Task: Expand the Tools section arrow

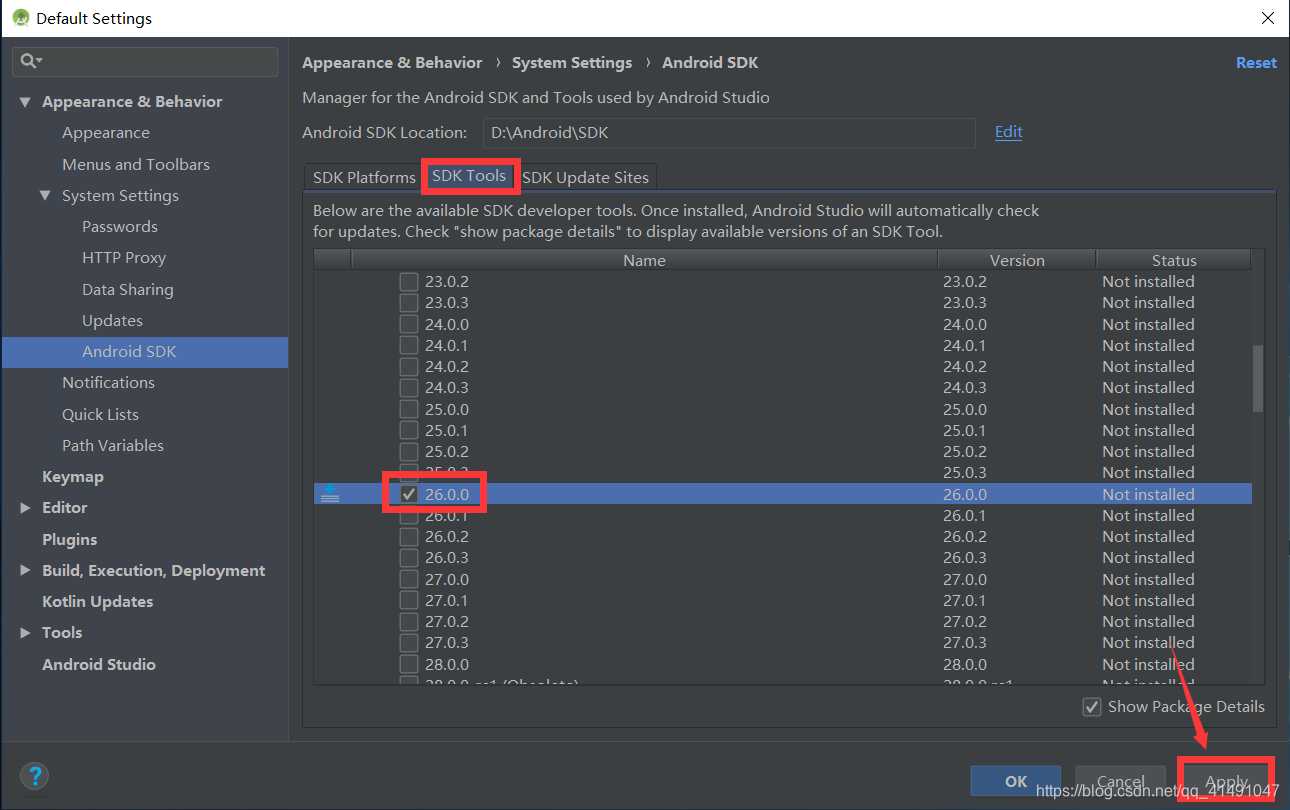Action: coord(25,633)
